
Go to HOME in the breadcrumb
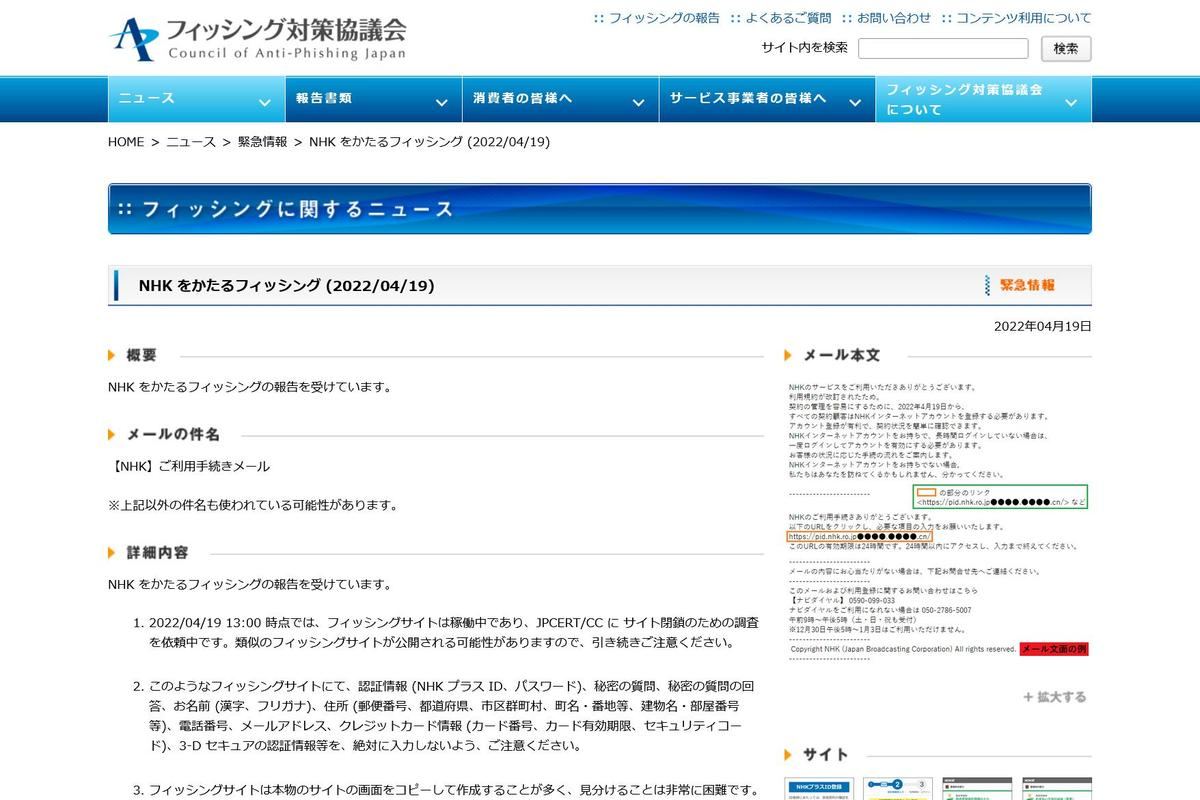click(x=126, y=142)
